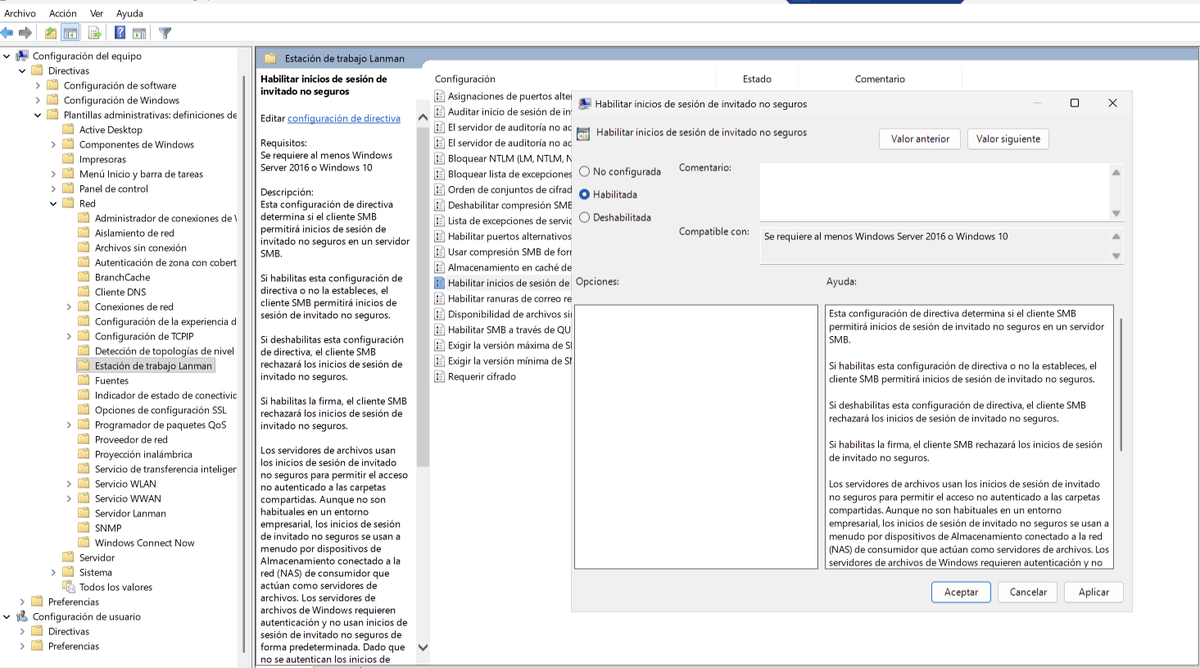Click the Export list toolbar icon
The height and width of the screenshot is (668, 1200).
(94, 33)
